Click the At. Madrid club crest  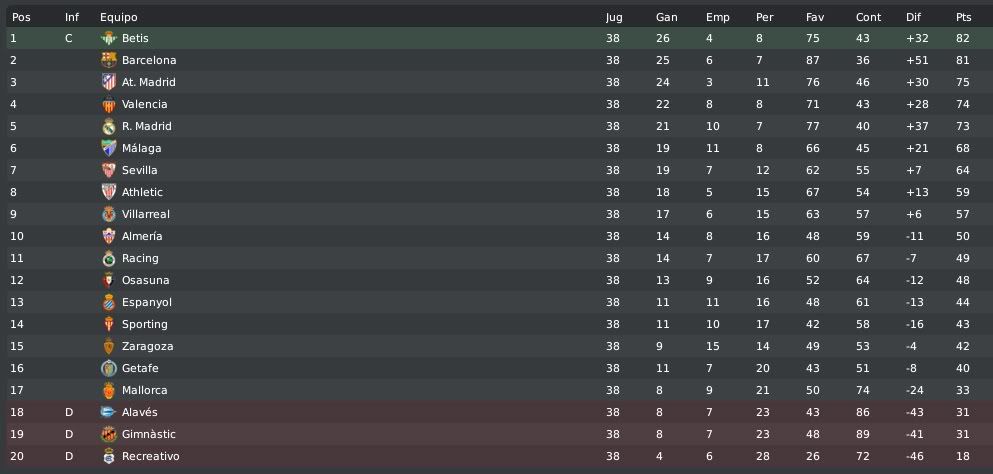[x=109, y=82]
